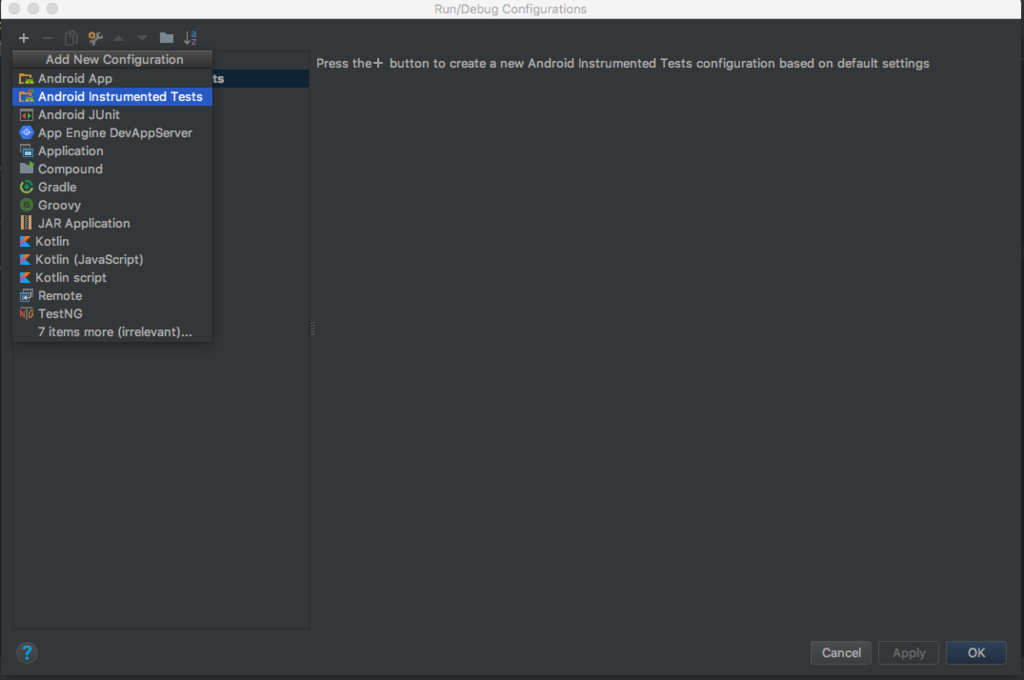Click the Cancel button
The width and height of the screenshot is (1024, 680).
coord(841,653)
